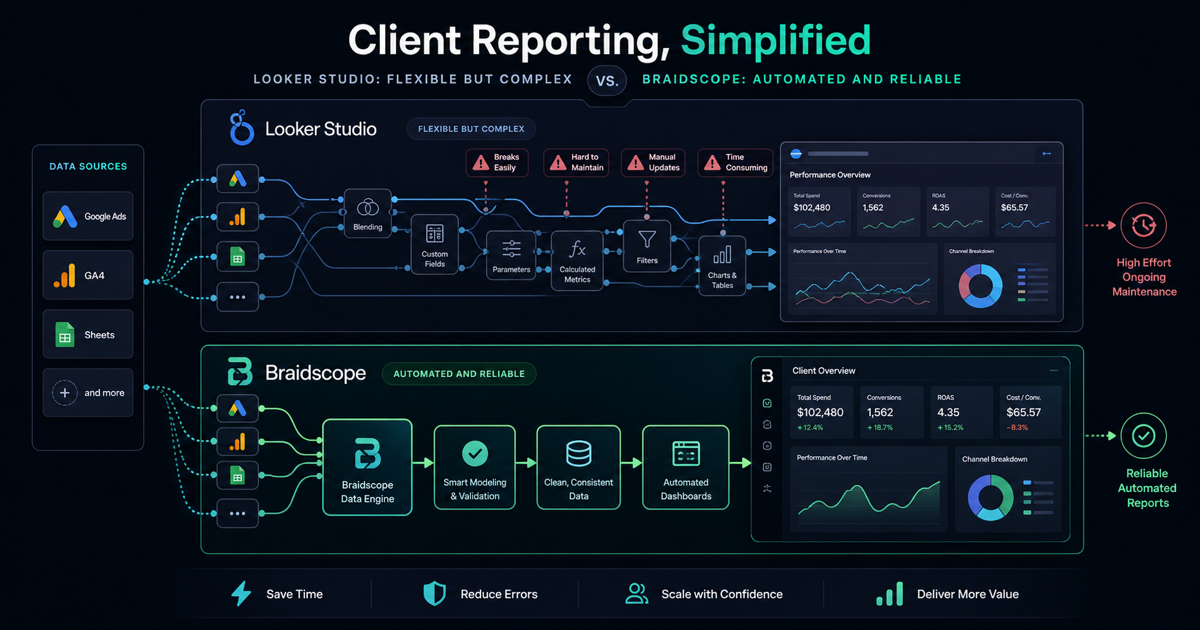Click the Scale with Confidence people icon
The height and width of the screenshot is (630, 1200).
[x=636, y=594]
